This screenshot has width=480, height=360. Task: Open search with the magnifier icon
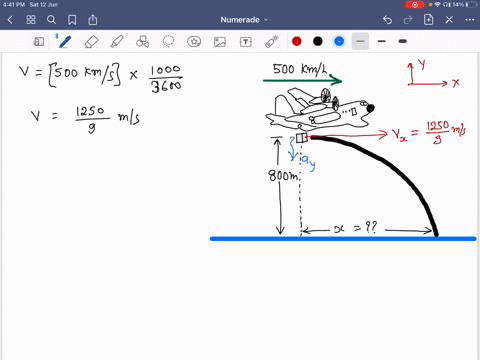51,20
